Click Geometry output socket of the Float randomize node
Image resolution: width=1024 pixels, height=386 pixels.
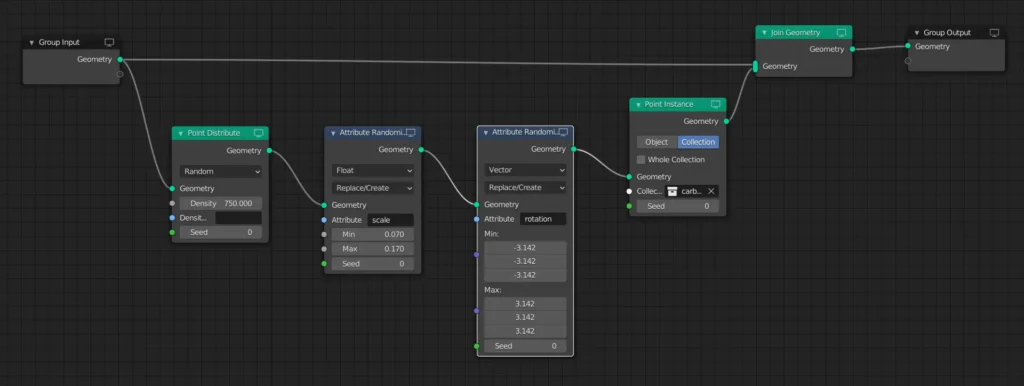click(x=421, y=150)
